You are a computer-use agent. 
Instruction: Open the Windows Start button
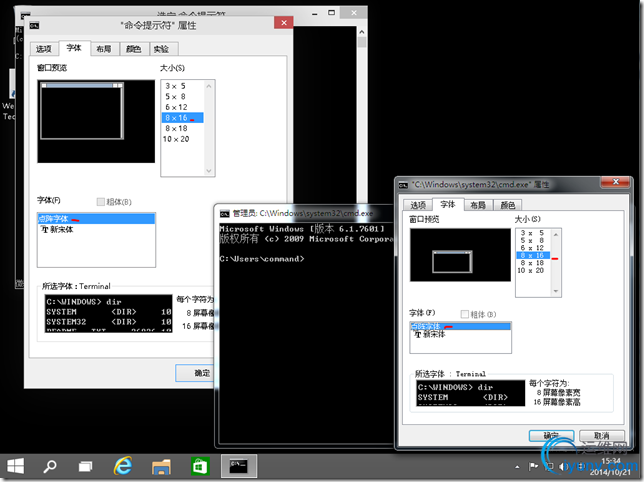(16, 466)
